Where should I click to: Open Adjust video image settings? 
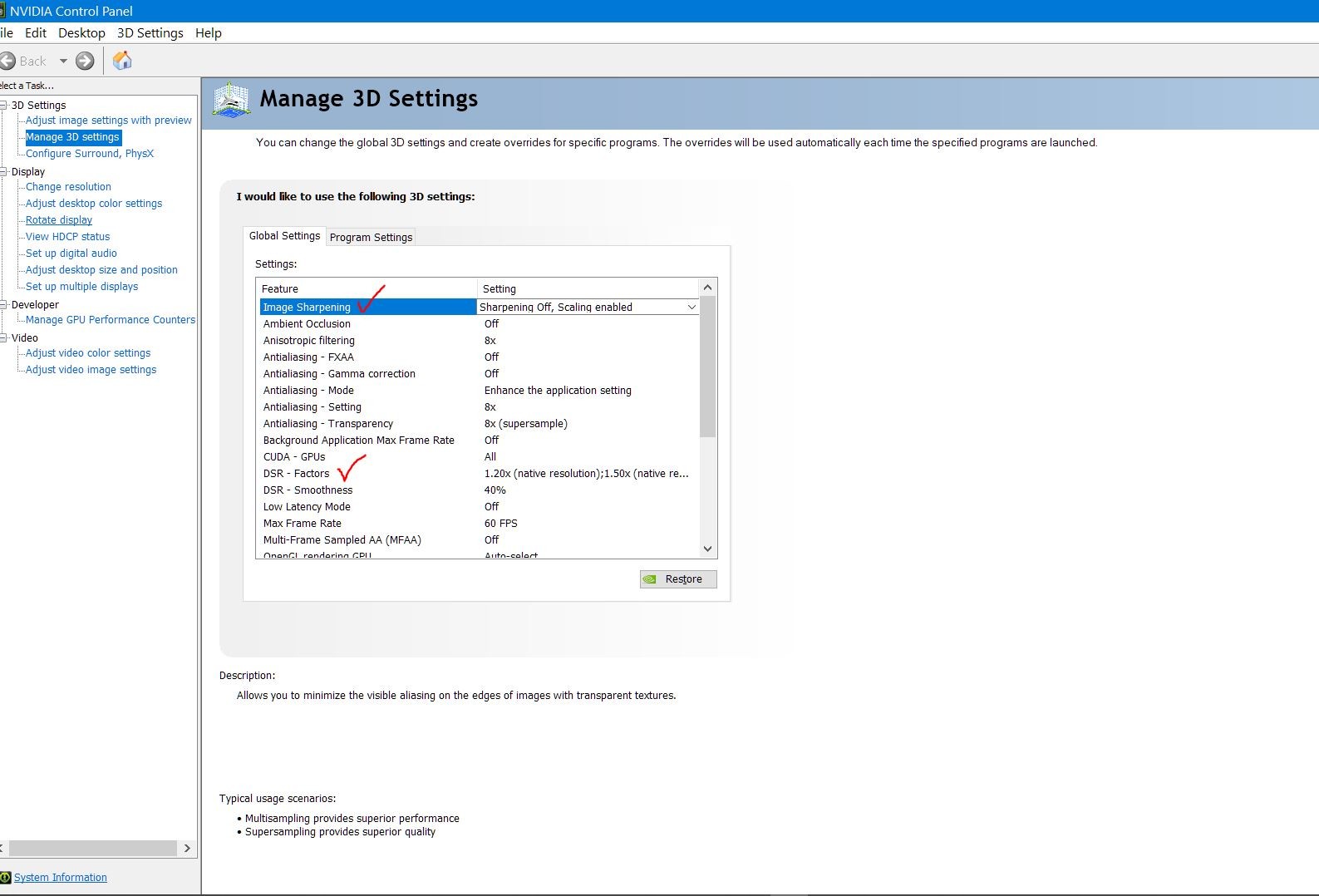pos(91,370)
